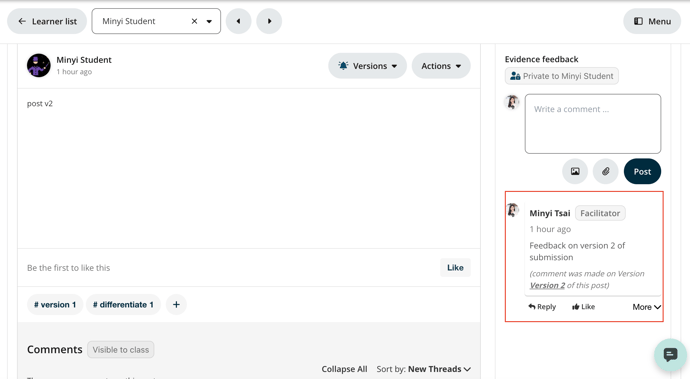Open the Version 2 link in the comment
This screenshot has height=379, width=690.
pyautogui.click(x=547, y=285)
